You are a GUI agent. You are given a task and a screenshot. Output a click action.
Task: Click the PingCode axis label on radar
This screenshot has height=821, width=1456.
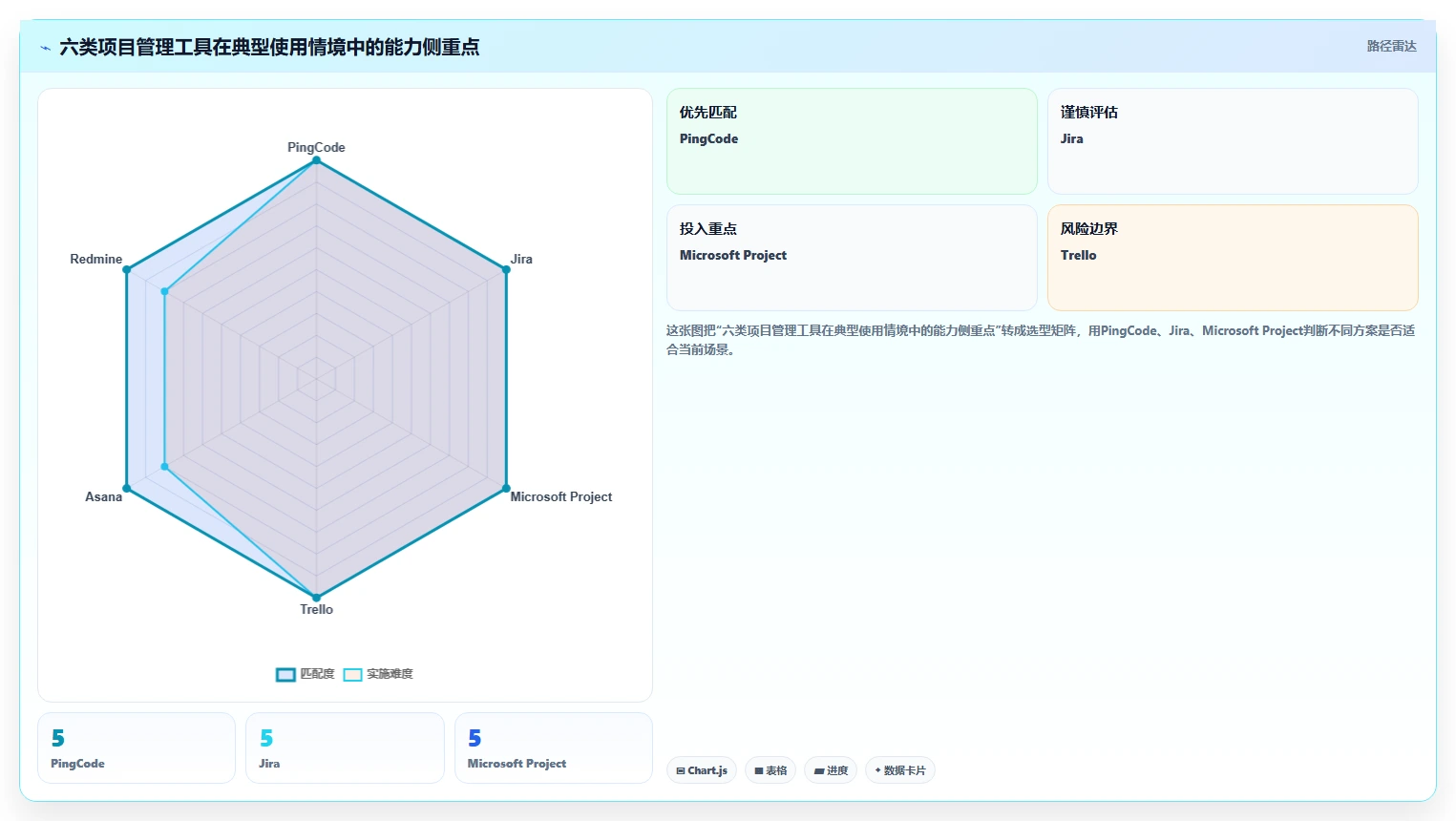coord(316,147)
